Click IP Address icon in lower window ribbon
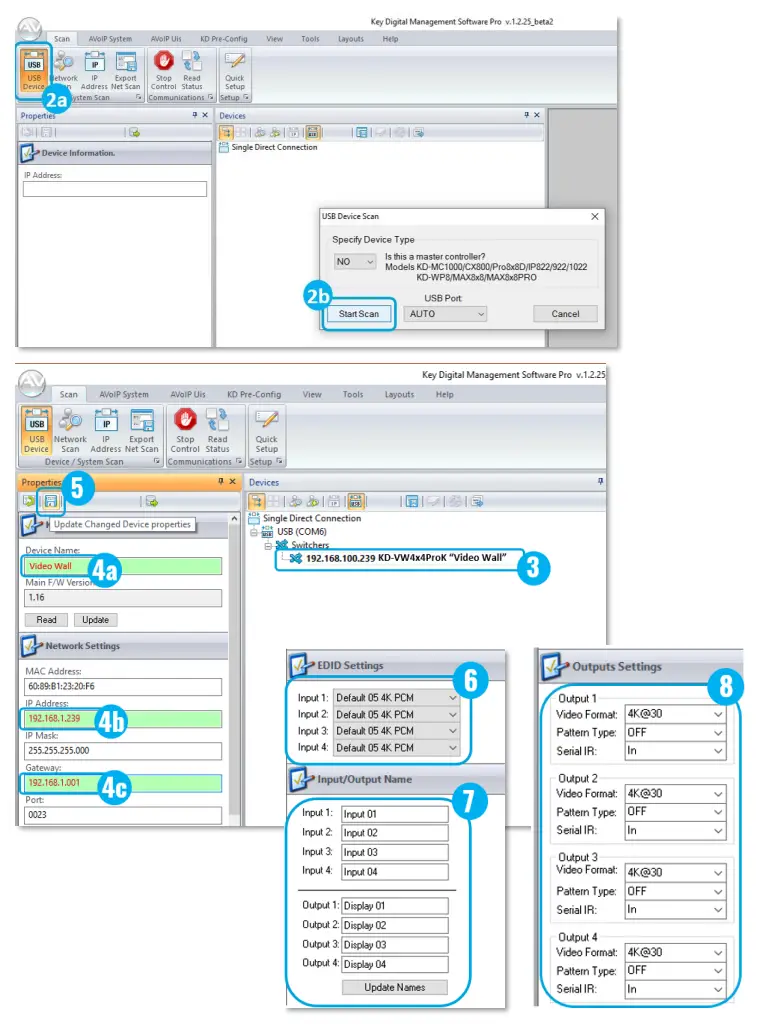765x1025 pixels. coord(106,430)
